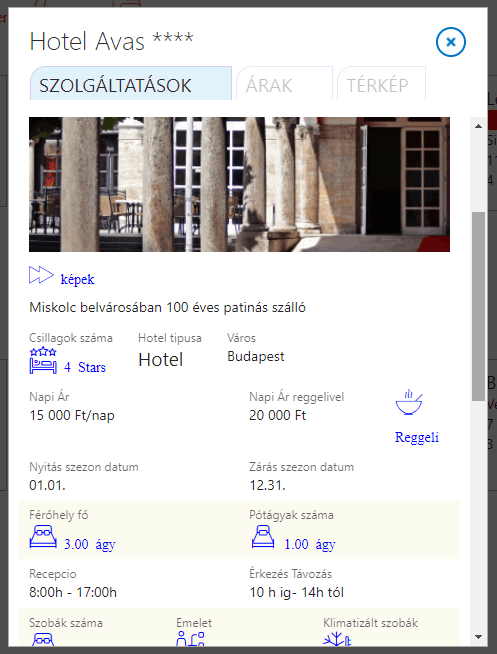Click the Szobák száma room icon
The image size is (497, 654).
(43, 639)
